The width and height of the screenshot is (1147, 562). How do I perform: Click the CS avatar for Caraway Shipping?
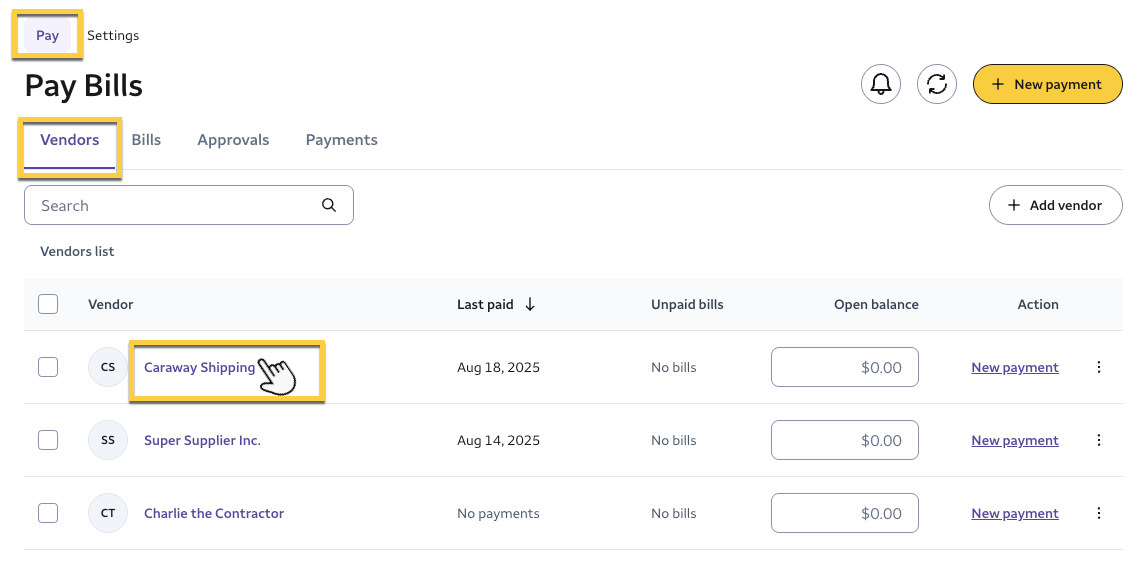pos(108,367)
